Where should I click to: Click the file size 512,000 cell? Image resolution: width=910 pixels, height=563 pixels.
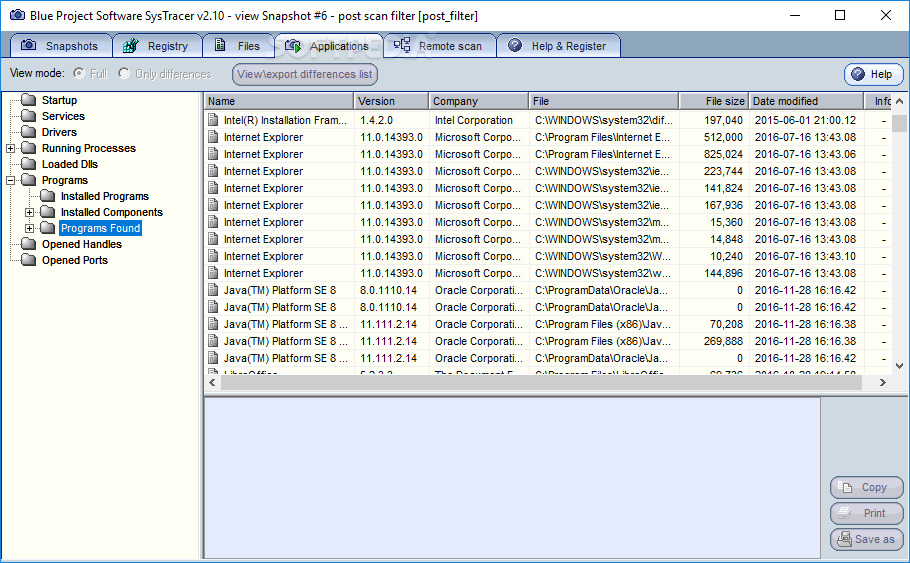[723, 137]
